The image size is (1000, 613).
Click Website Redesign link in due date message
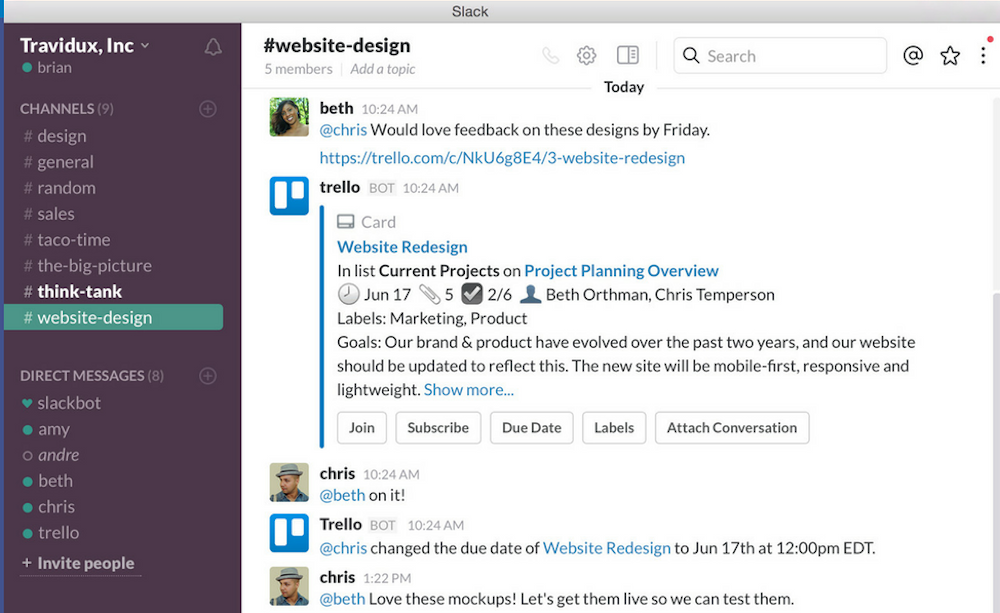point(607,548)
